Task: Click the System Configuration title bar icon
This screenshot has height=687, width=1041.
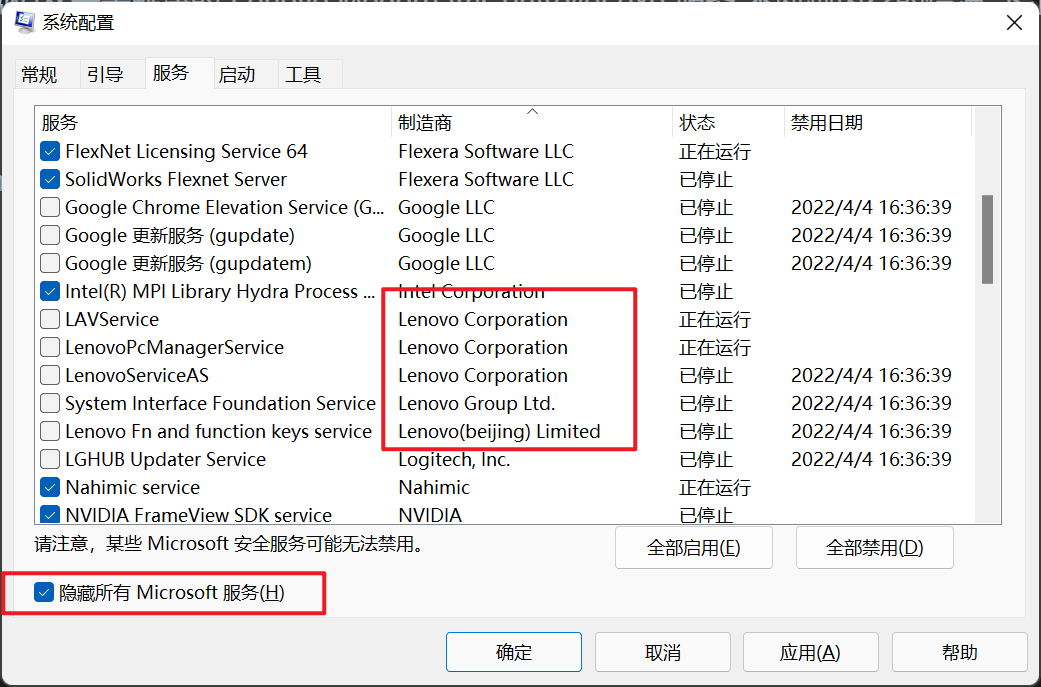Action: 25,23
